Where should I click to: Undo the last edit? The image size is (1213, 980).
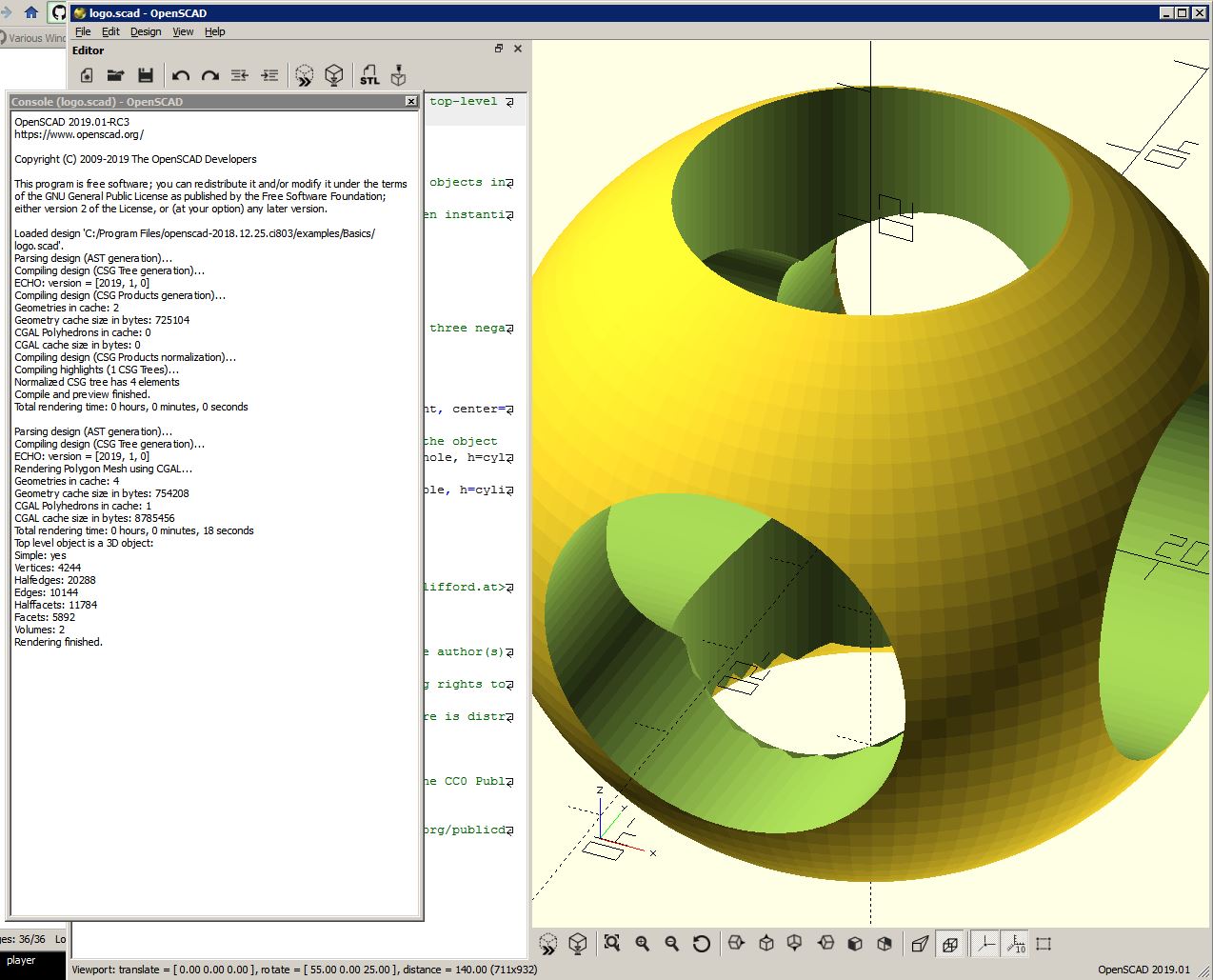181,75
